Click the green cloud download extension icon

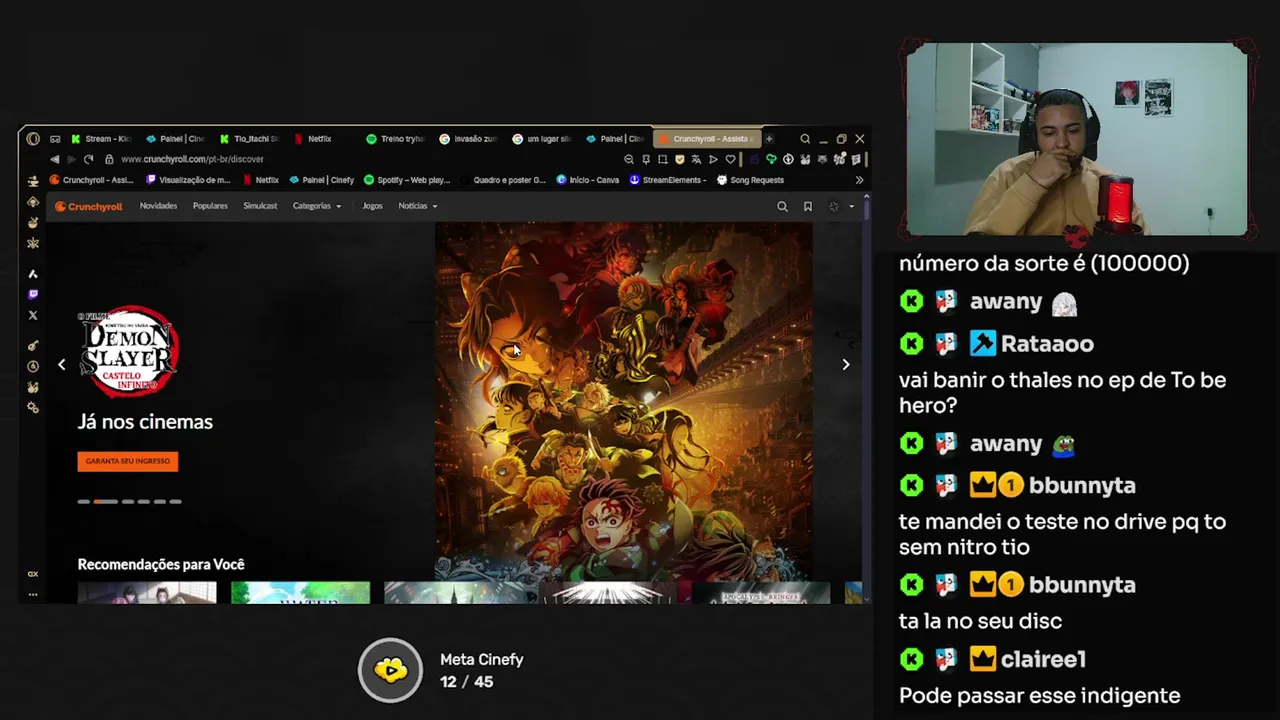point(771,159)
